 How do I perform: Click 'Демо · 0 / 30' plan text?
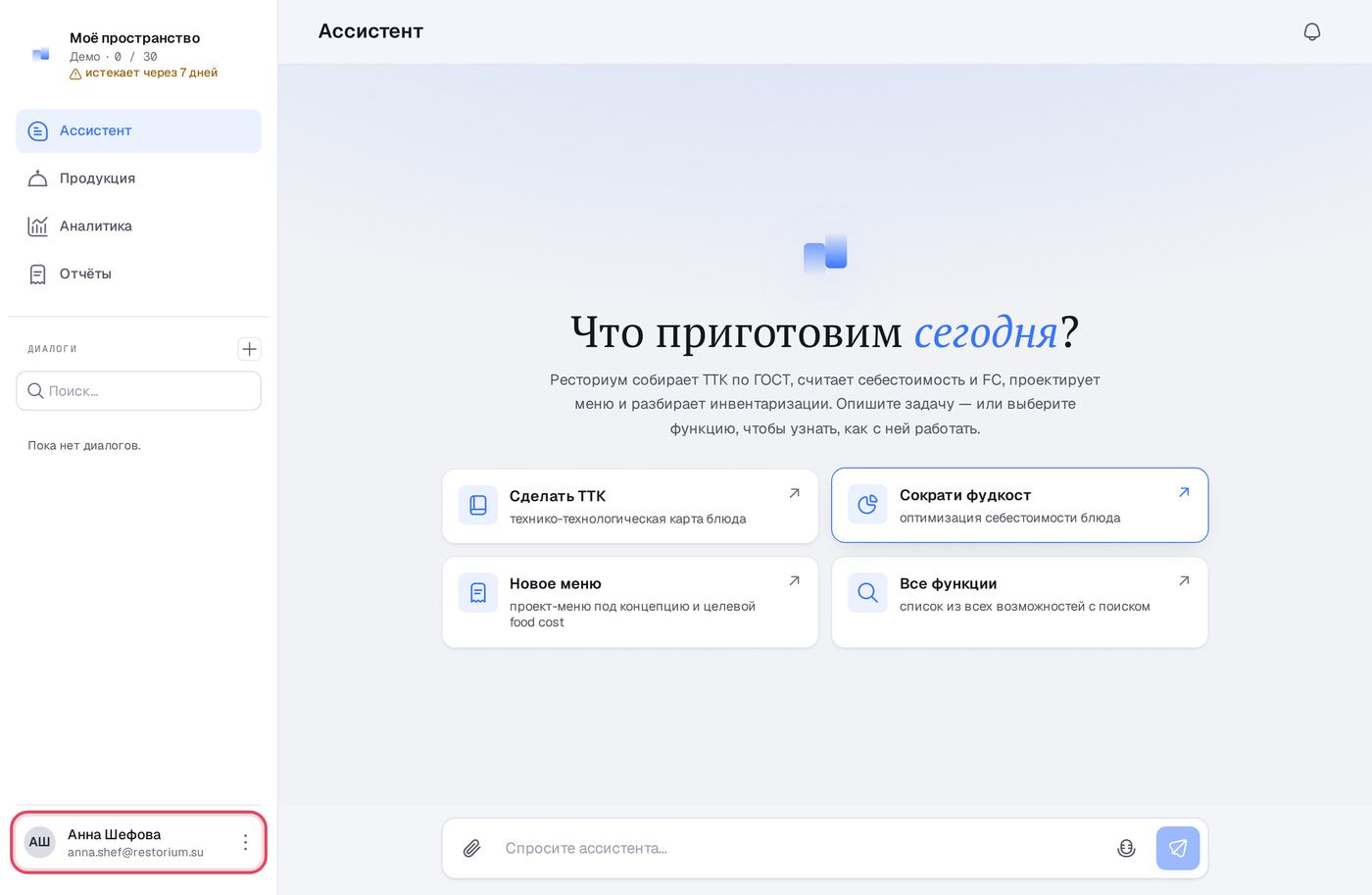tap(114, 57)
